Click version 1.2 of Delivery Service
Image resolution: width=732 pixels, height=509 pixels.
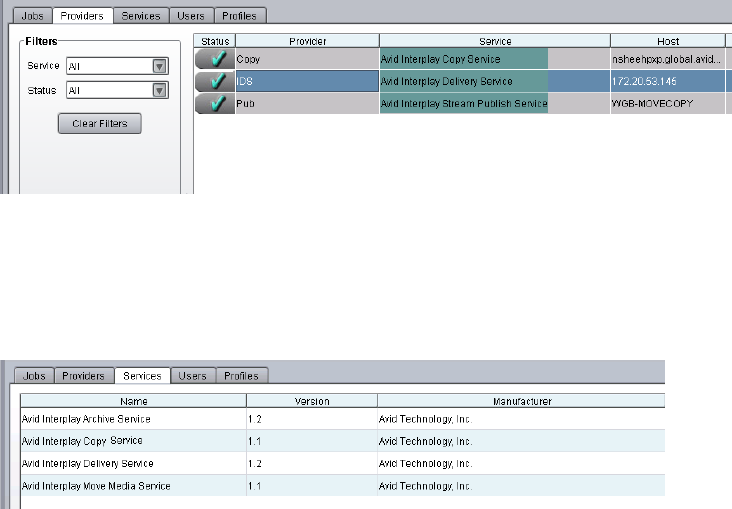tap(312, 463)
